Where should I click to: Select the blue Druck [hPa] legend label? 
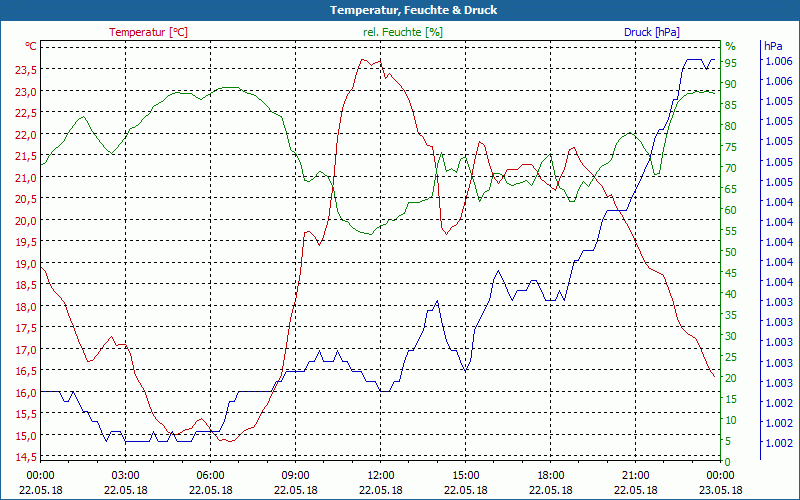click(651, 32)
